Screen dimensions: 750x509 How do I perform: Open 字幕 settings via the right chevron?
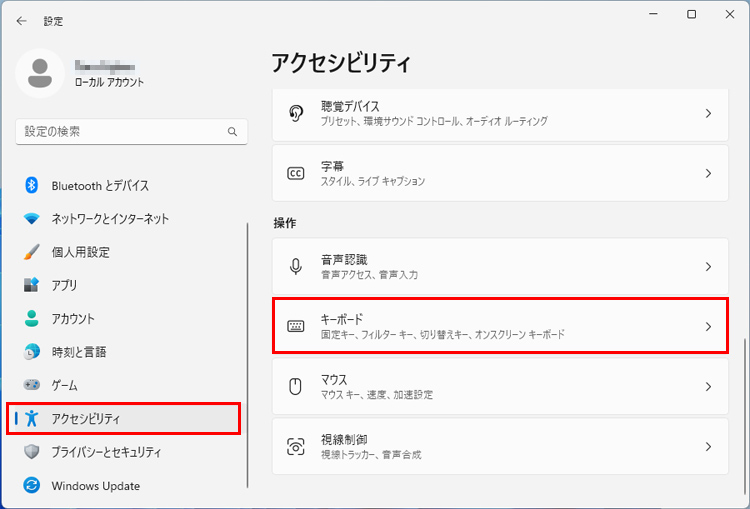click(x=708, y=173)
